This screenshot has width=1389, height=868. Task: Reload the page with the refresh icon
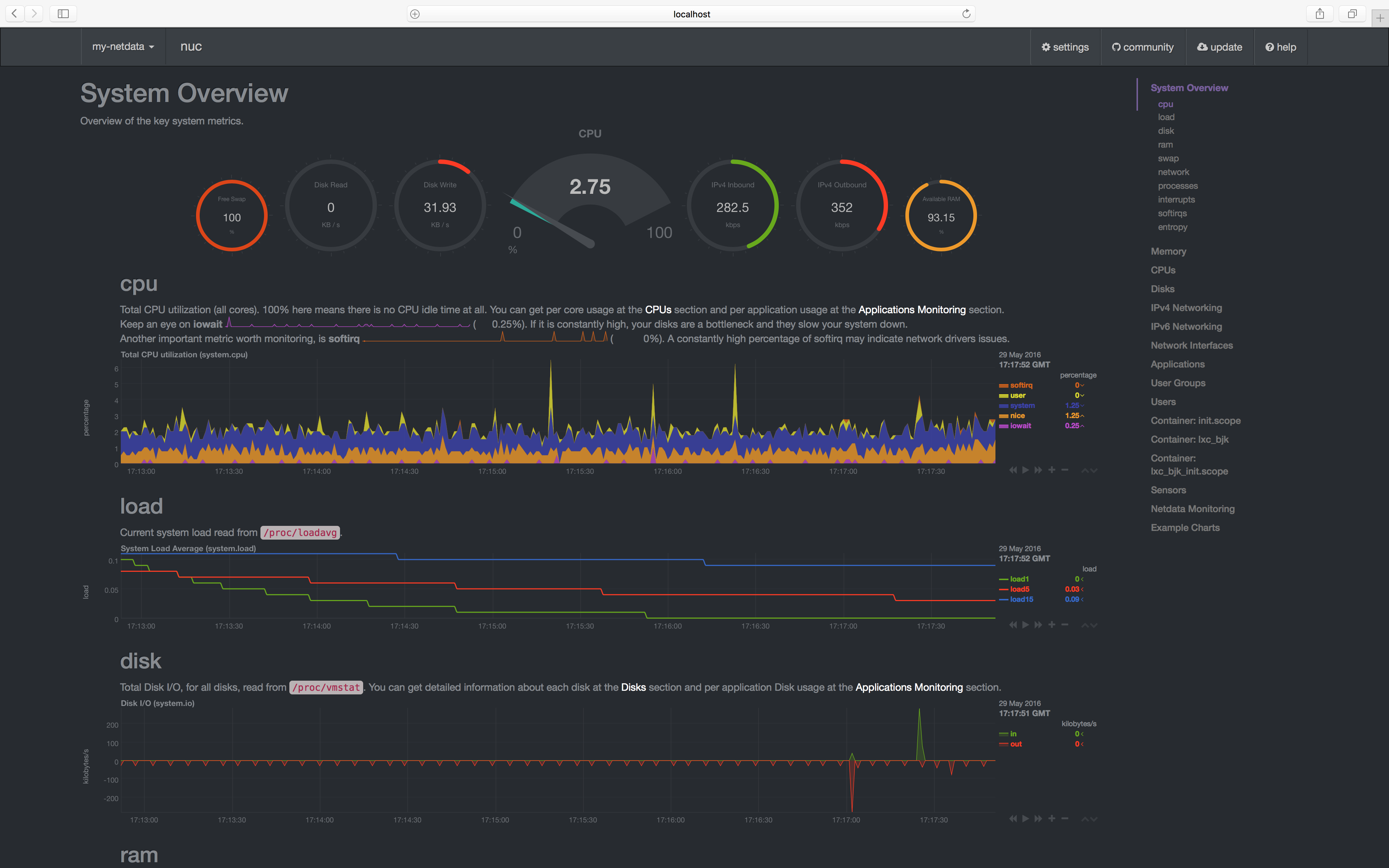[966, 14]
